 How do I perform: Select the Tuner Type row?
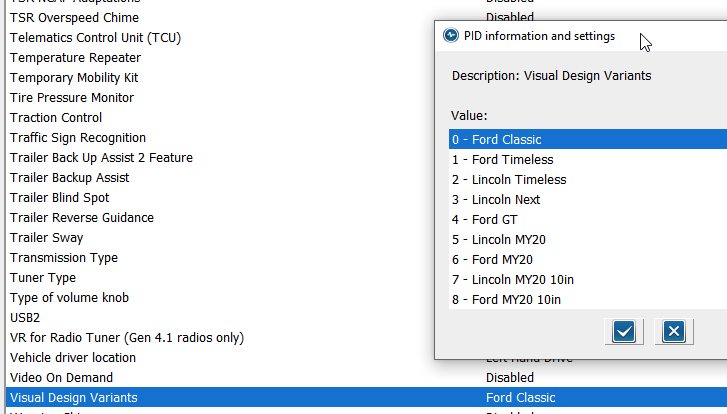pos(220,277)
